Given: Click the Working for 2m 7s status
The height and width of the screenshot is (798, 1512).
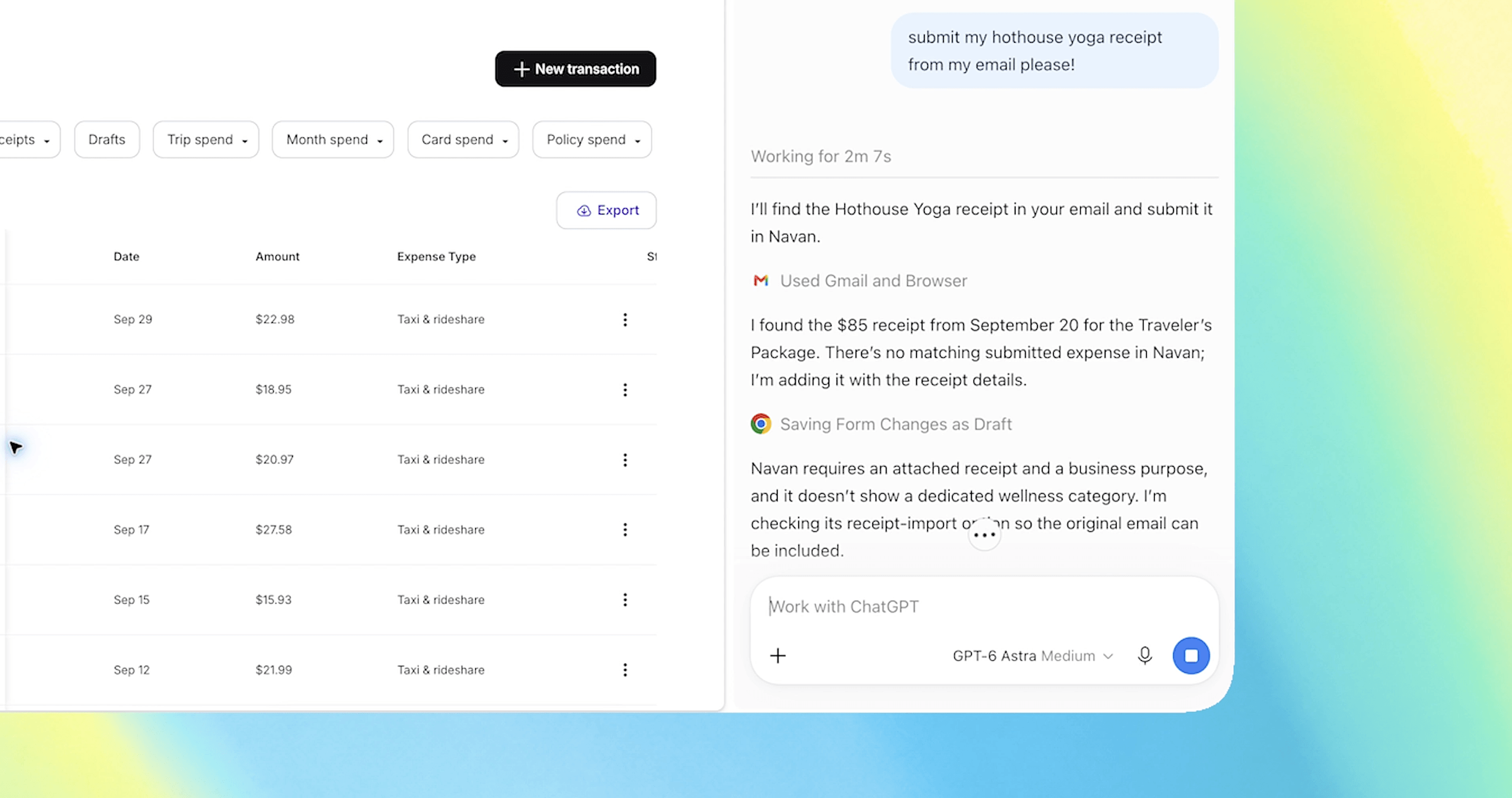Looking at the screenshot, I should click(x=820, y=156).
